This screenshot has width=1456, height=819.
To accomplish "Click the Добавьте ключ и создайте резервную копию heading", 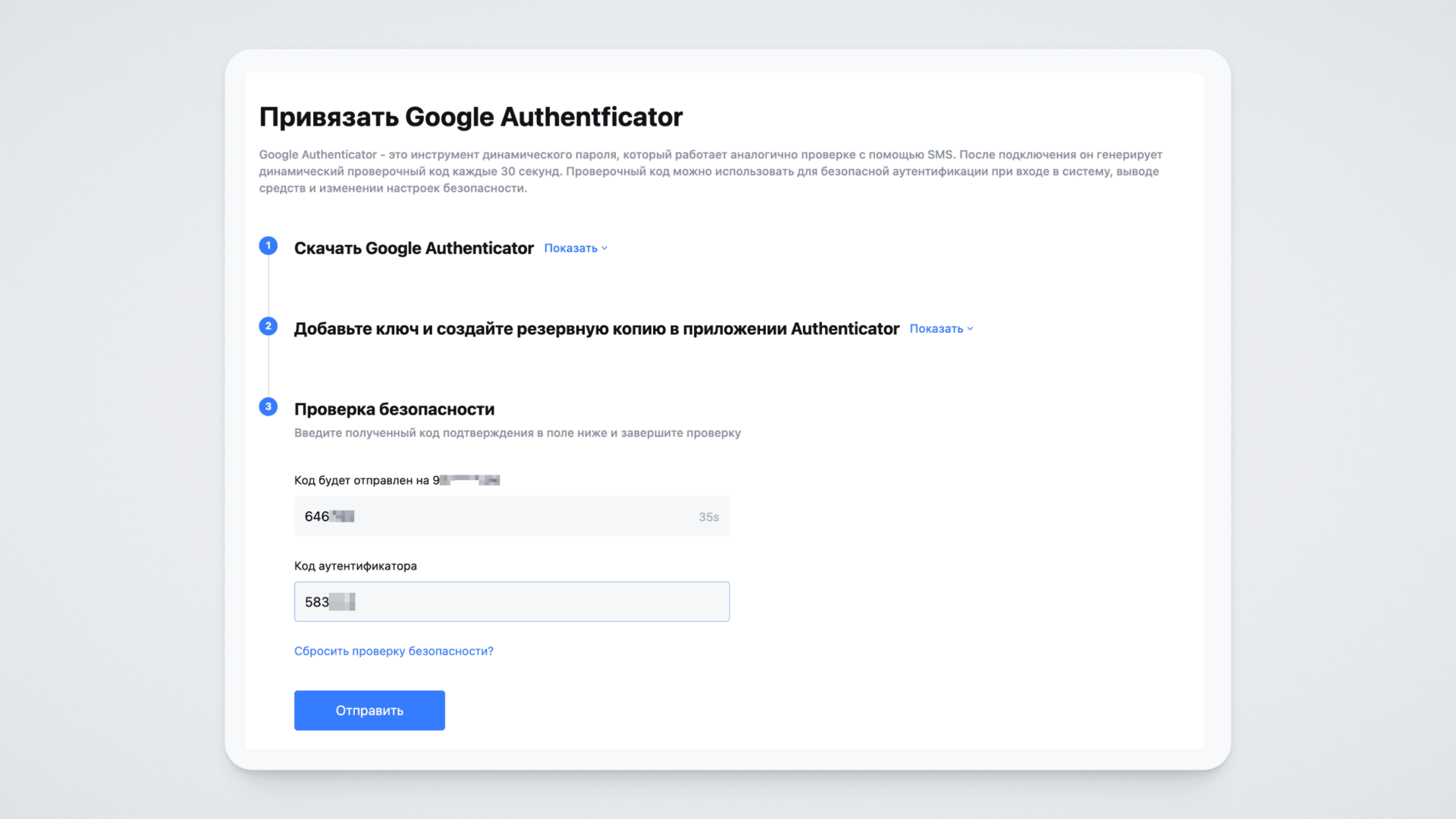I will click(x=596, y=329).
